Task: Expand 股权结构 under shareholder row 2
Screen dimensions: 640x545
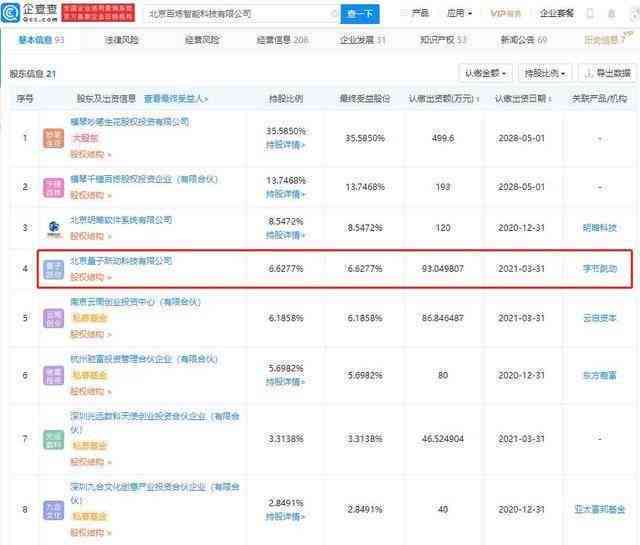Action: tap(91, 196)
